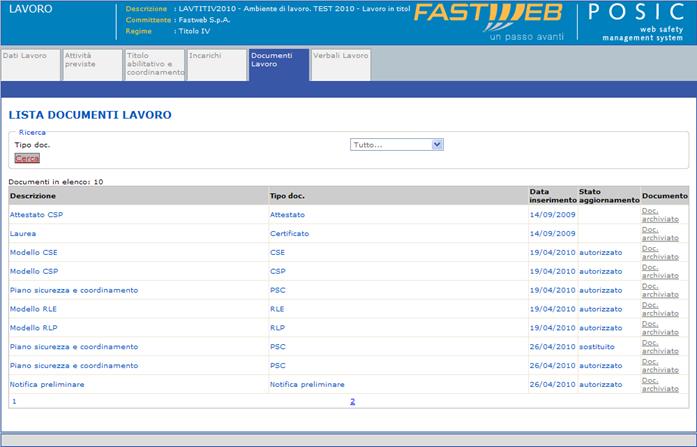Image resolution: width=697 pixels, height=447 pixels.
Task: Click the LAVORO header title
Action: pos(31,9)
